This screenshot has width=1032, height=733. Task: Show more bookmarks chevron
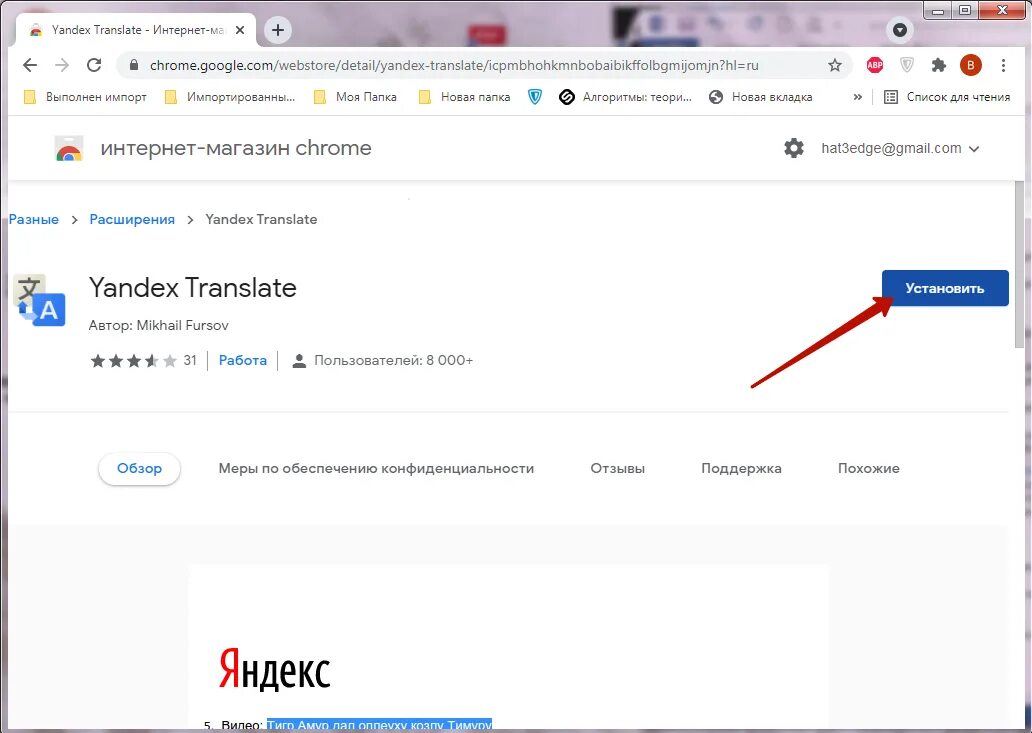(x=858, y=97)
